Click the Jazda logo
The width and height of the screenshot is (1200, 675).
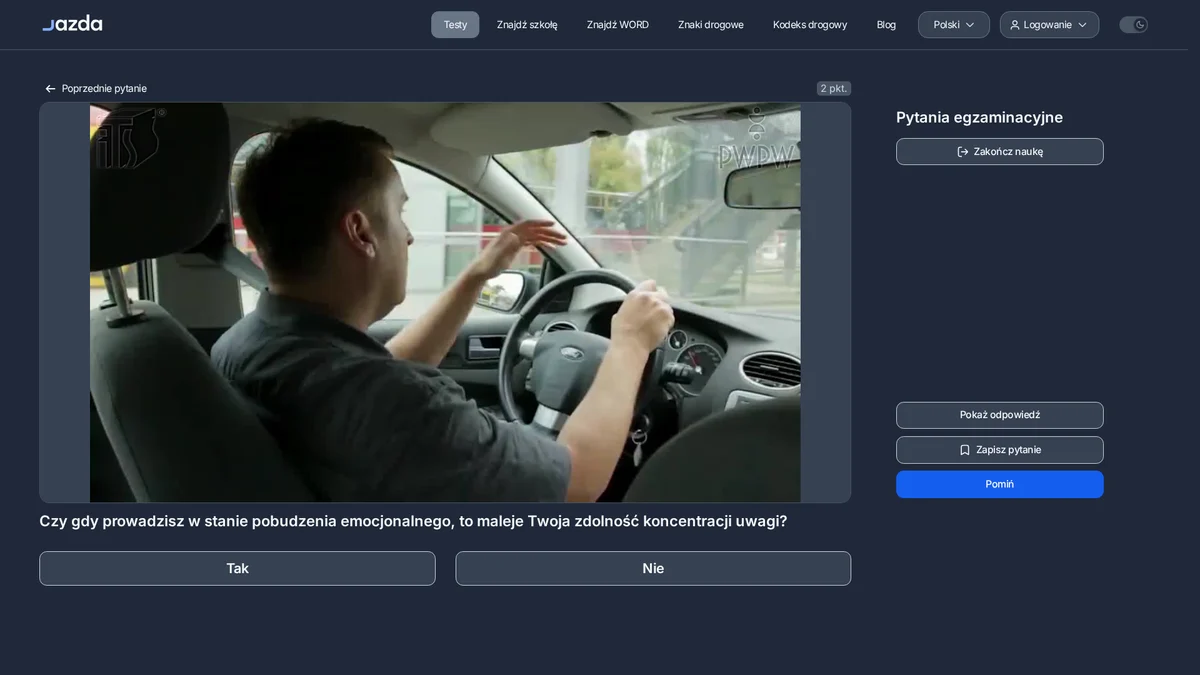coord(72,23)
